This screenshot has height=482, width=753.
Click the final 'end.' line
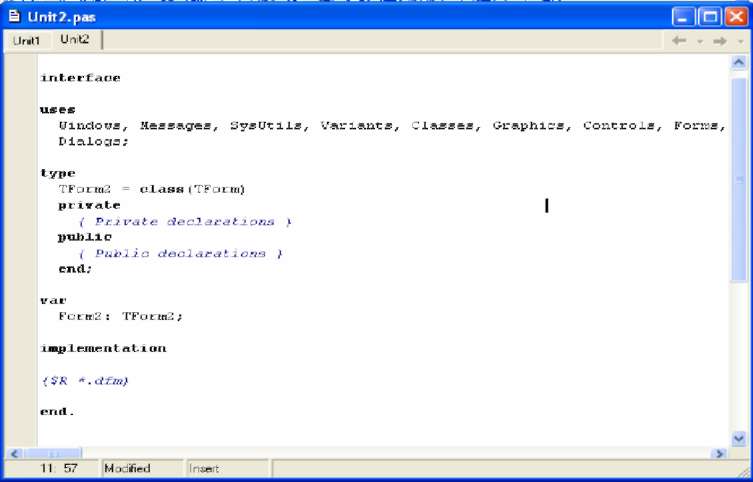pyautogui.click(x=58, y=412)
